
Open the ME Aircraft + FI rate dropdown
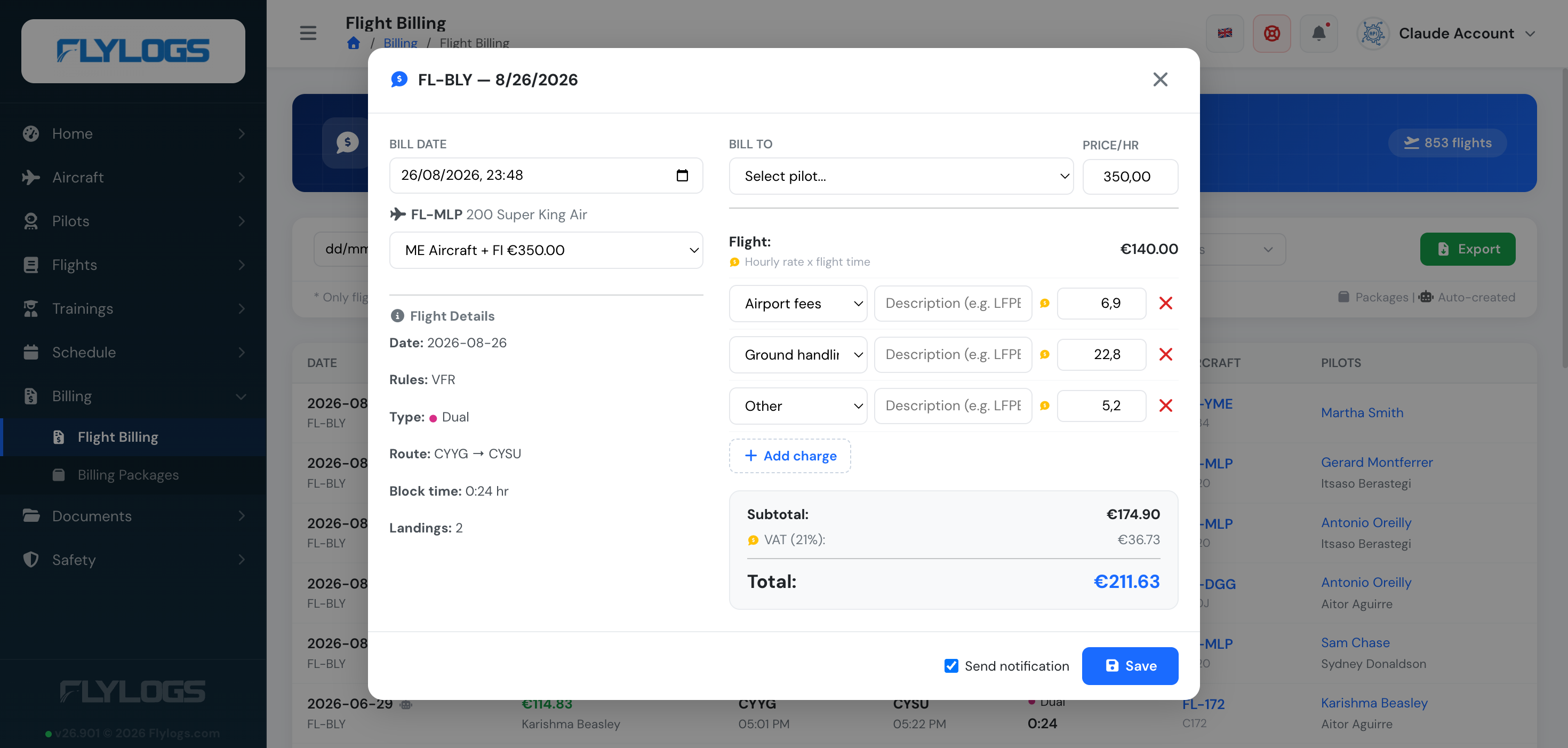click(x=546, y=250)
